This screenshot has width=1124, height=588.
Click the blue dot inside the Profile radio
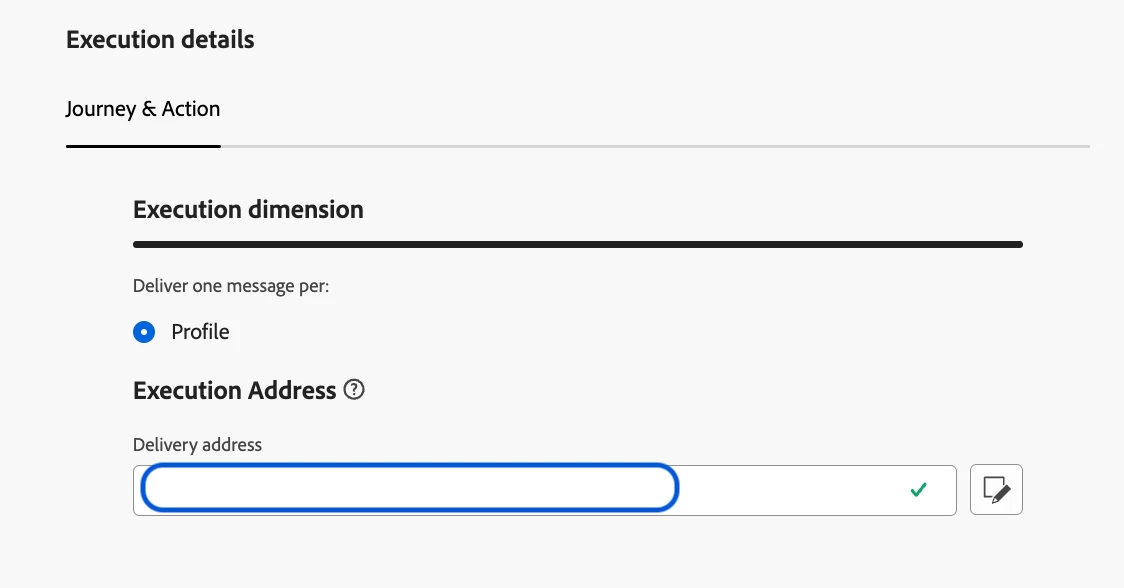click(x=144, y=332)
